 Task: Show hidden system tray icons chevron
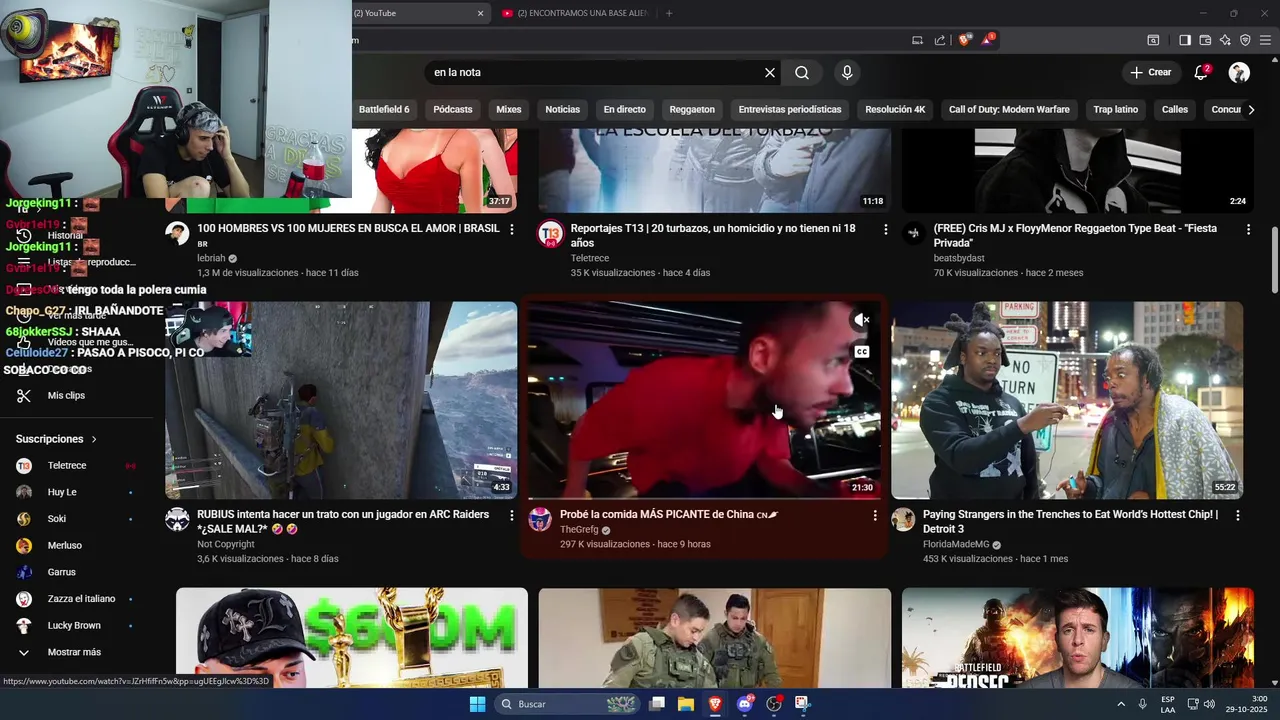coord(1120,704)
